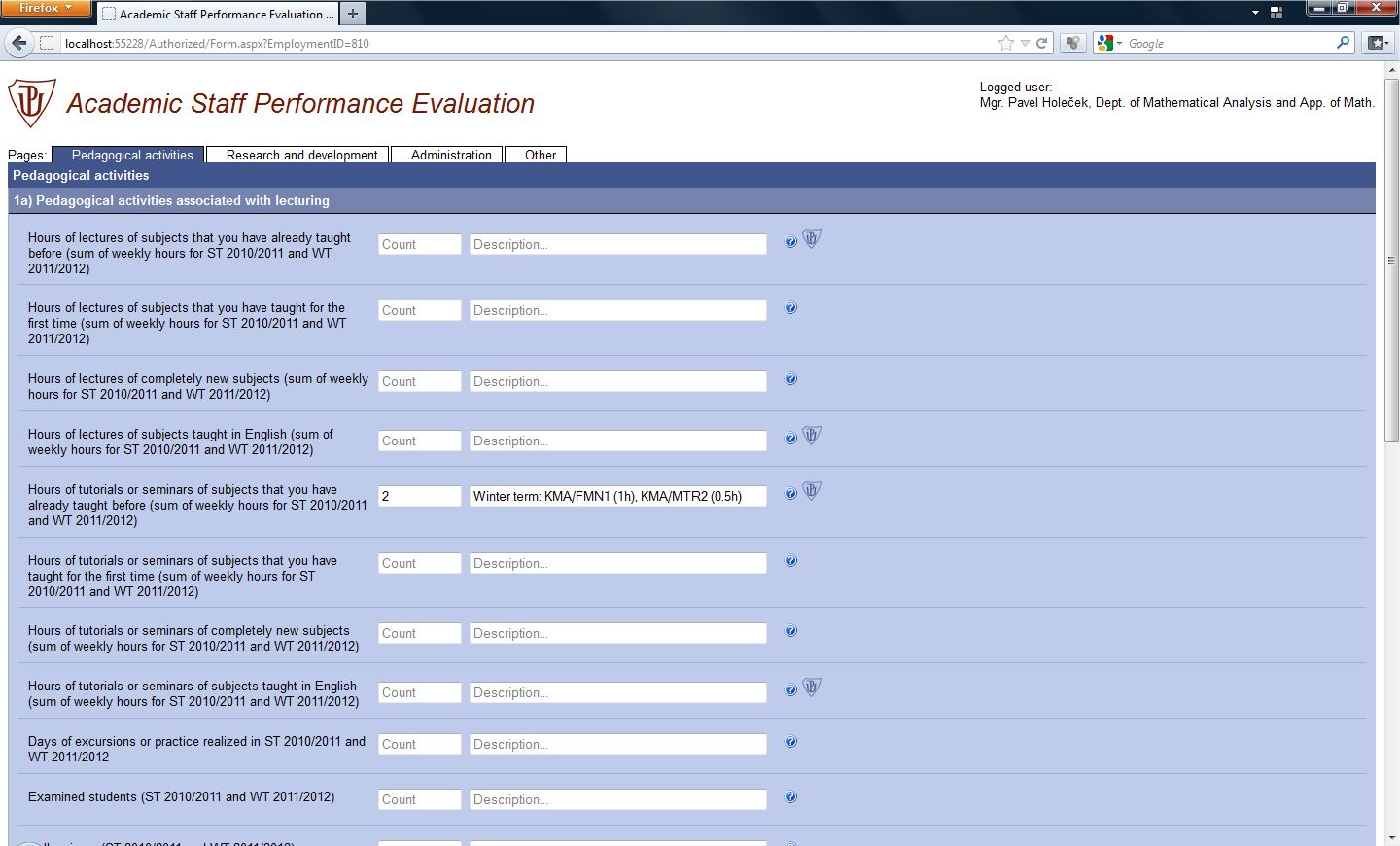Open the Firefox application menu
1400x846 pixels.
click(46, 8)
